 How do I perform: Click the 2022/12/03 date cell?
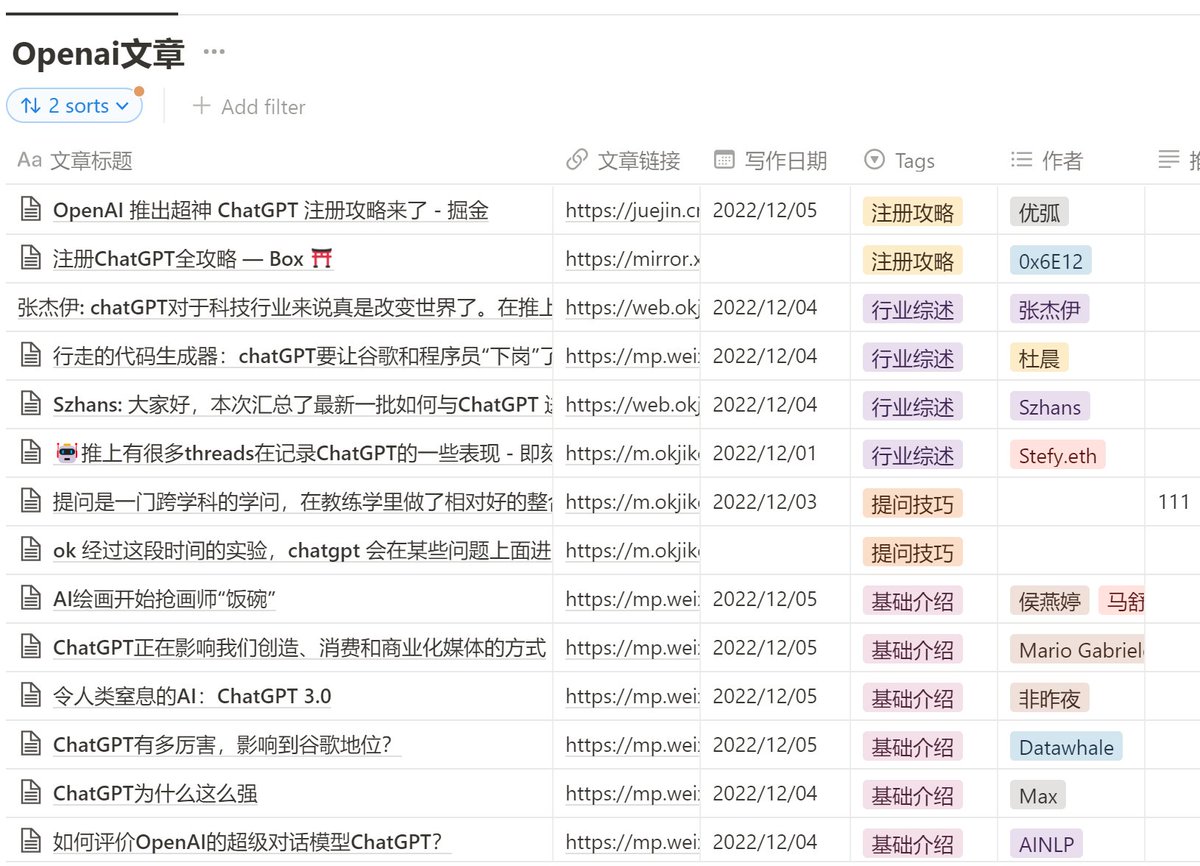[x=765, y=502]
